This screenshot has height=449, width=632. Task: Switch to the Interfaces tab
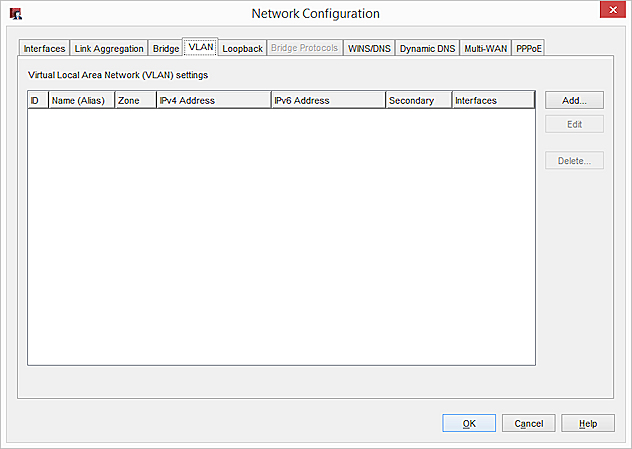[44, 48]
